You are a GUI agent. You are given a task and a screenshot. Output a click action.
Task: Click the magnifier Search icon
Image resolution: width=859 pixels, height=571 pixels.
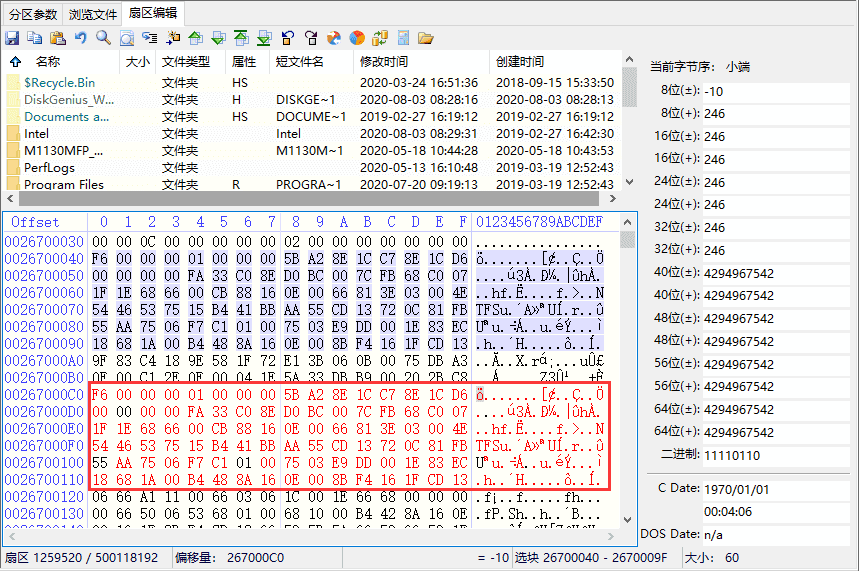(x=104, y=38)
